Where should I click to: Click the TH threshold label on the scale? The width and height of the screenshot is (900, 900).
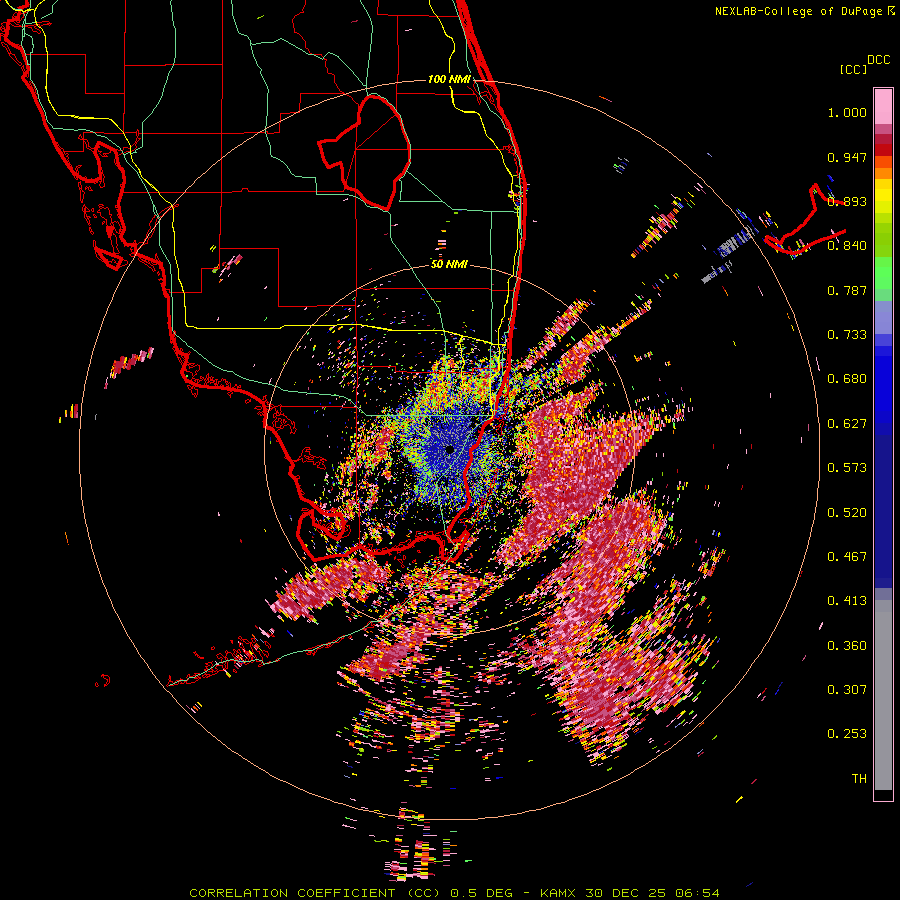pyautogui.click(x=859, y=779)
